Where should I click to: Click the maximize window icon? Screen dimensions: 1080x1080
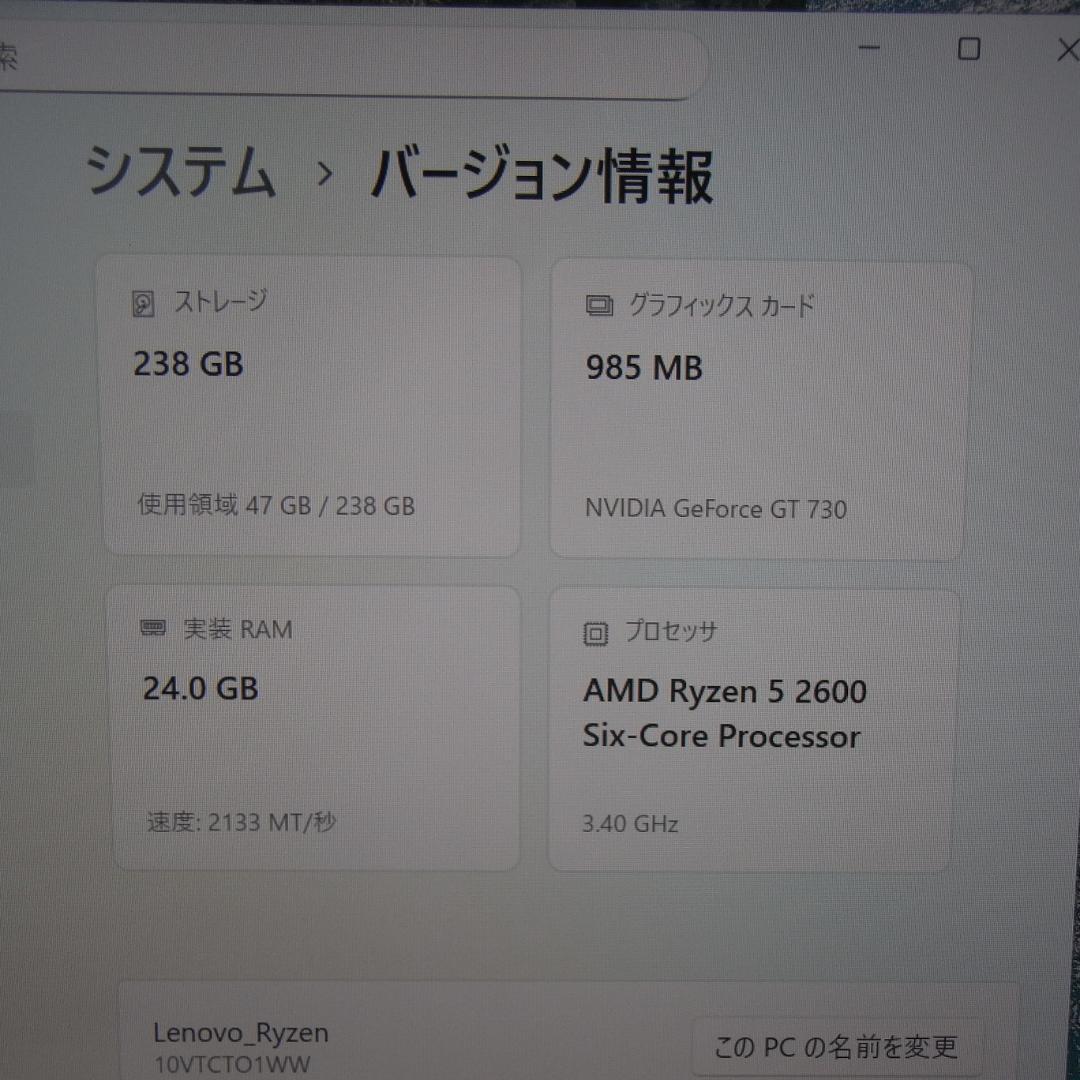pos(969,49)
